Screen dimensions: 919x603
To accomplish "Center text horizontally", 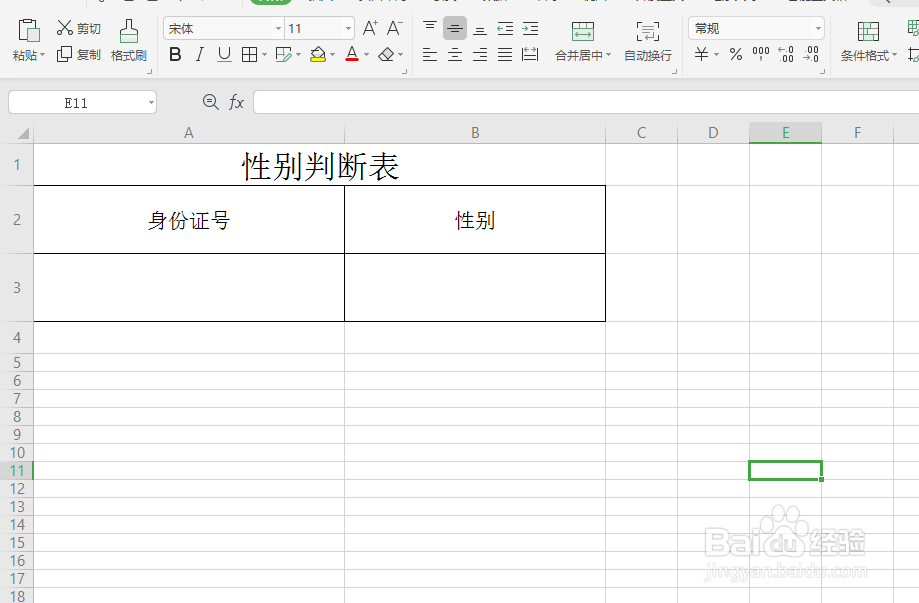I will (455, 54).
